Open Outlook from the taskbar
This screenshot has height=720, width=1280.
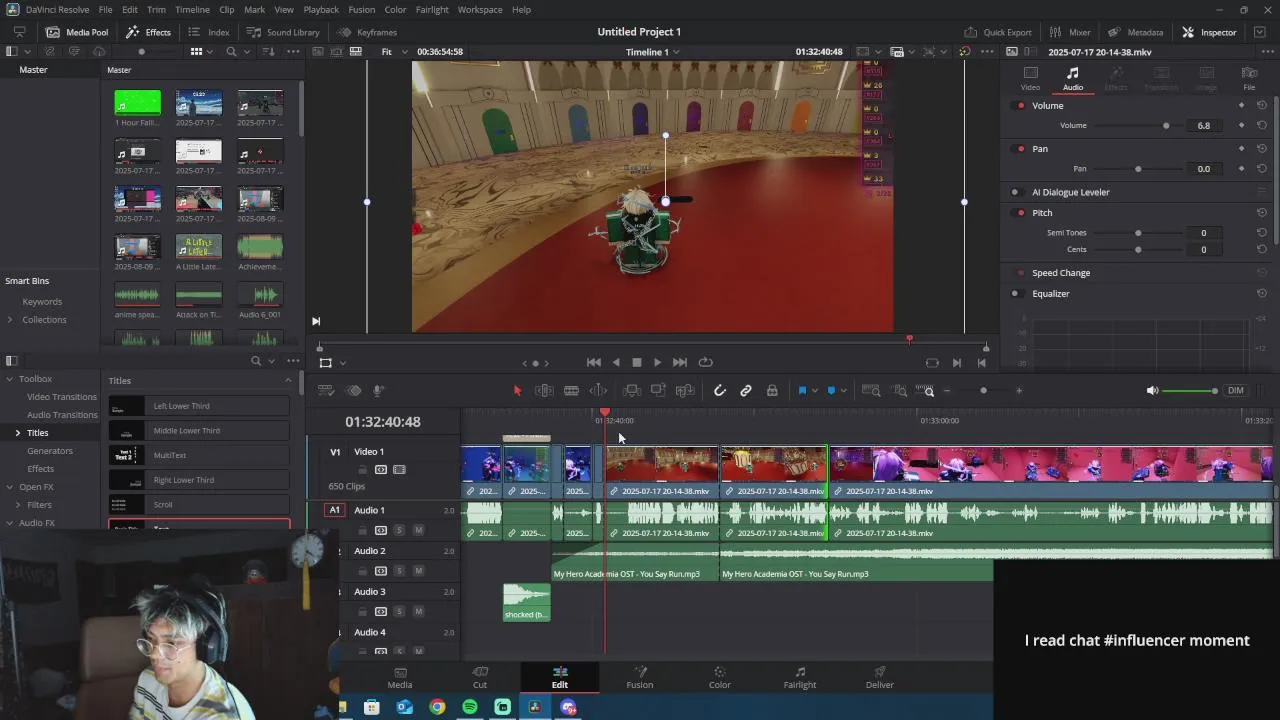coord(404,707)
